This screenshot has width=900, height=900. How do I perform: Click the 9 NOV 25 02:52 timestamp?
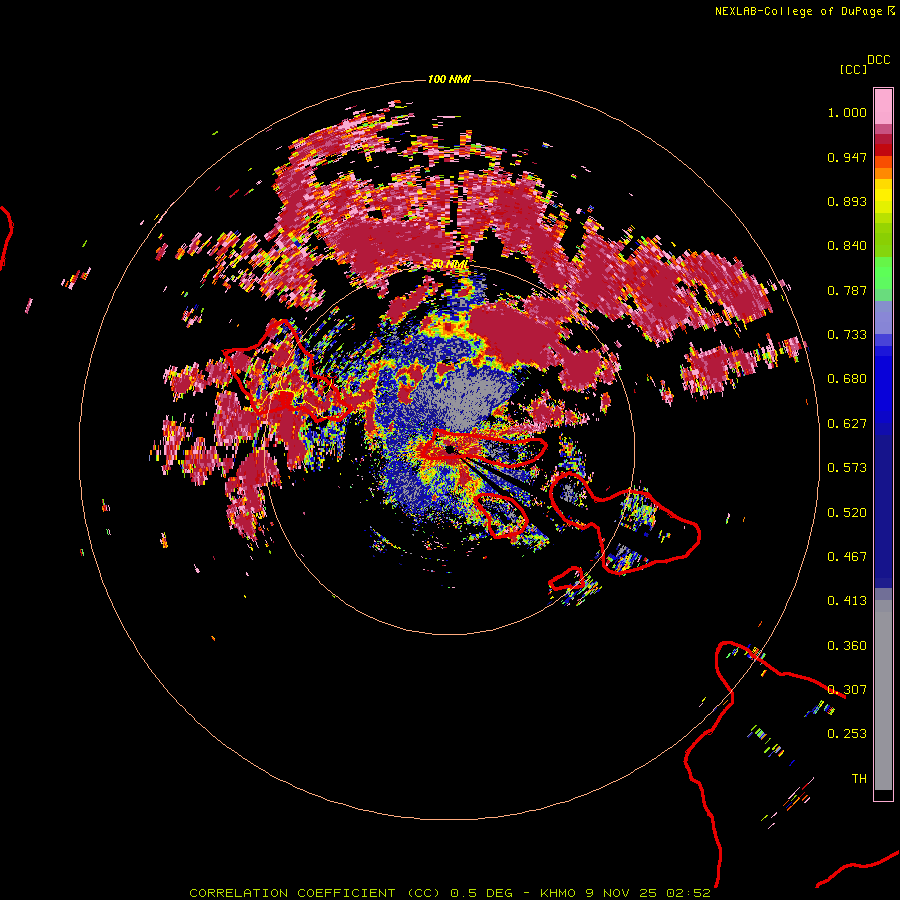coord(648,893)
